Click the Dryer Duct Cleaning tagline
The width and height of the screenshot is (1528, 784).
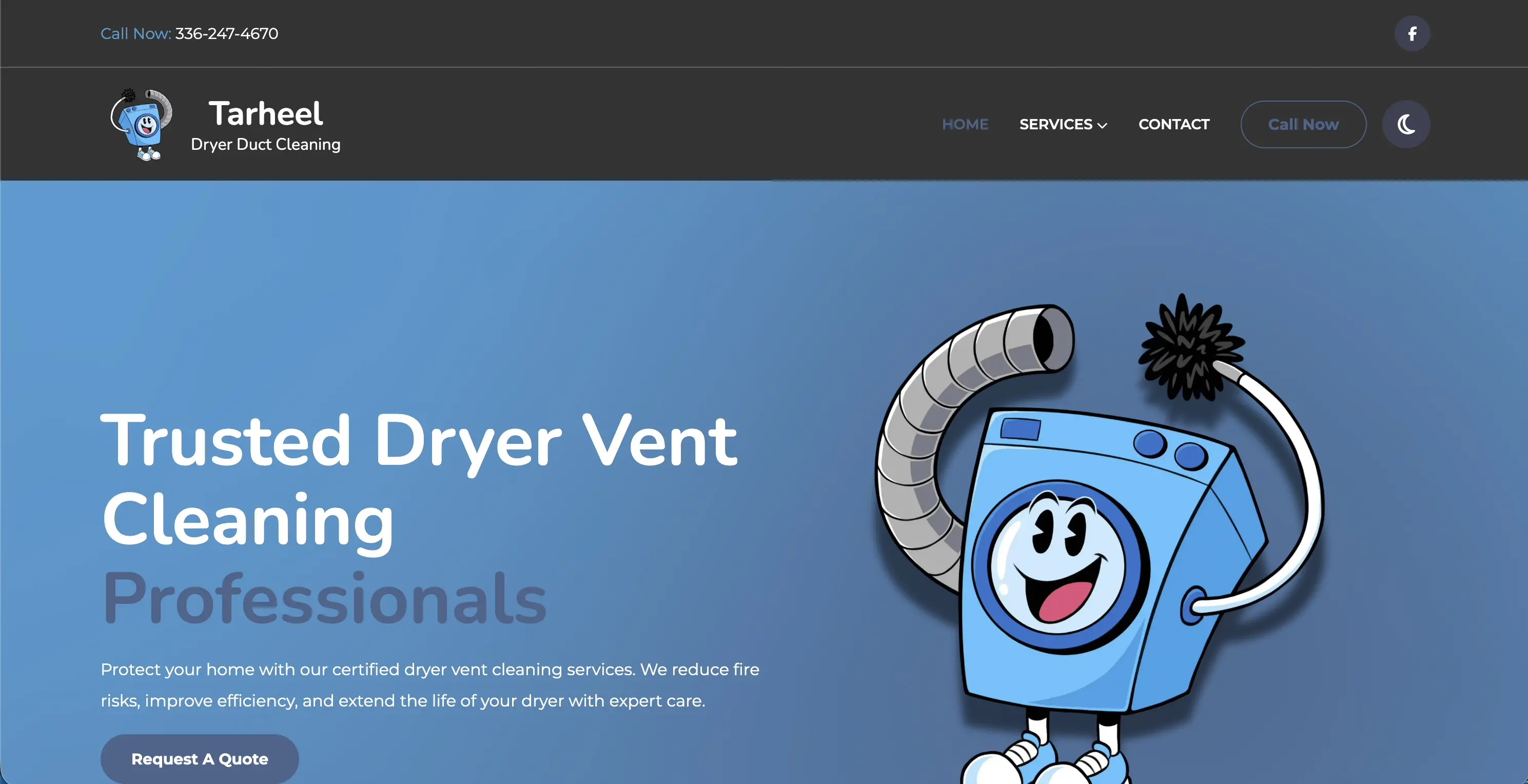pyautogui.click(x=266, y=145)
